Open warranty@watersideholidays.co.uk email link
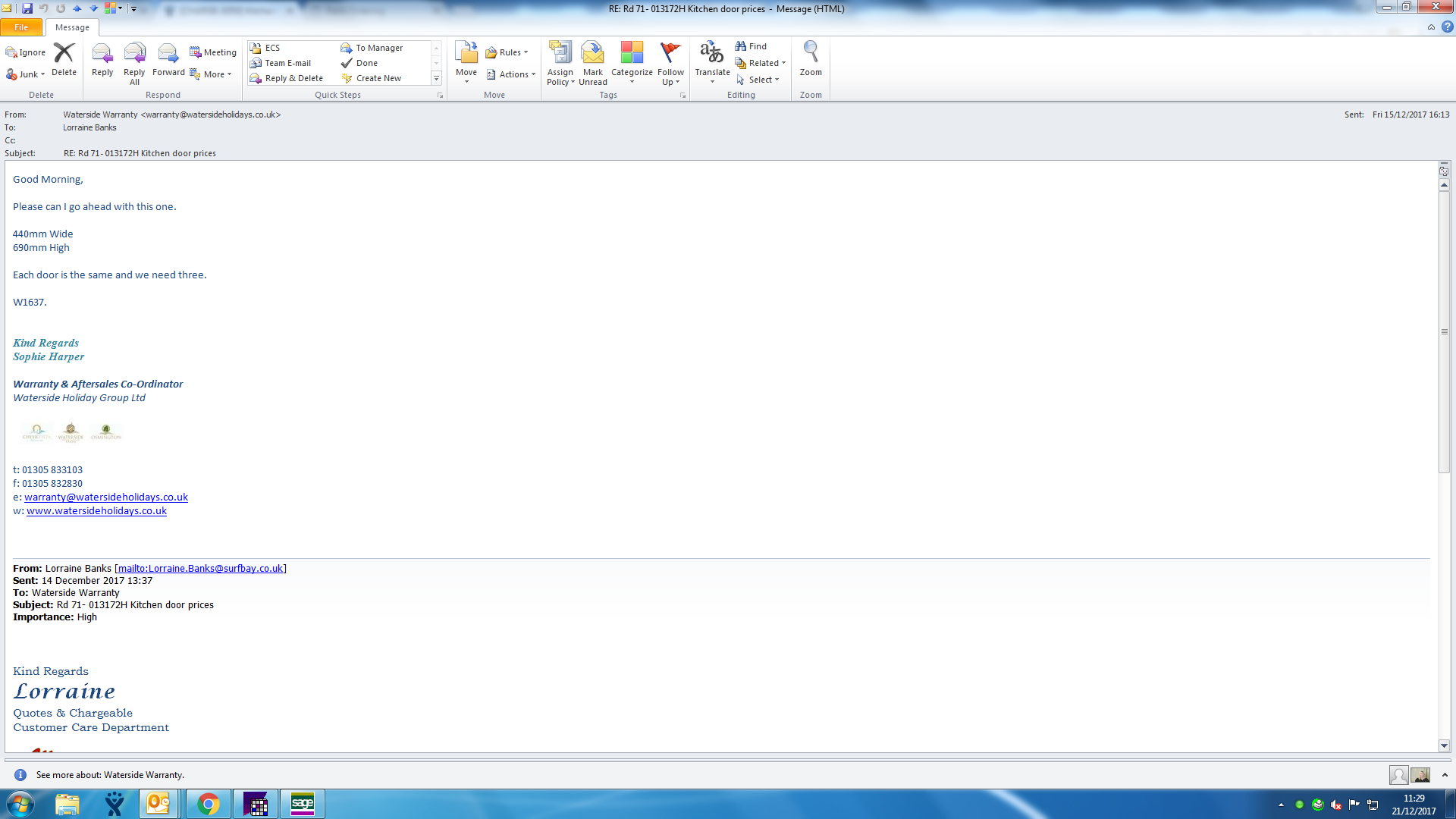Screen dimensions: 1456x819 [105, 497]
